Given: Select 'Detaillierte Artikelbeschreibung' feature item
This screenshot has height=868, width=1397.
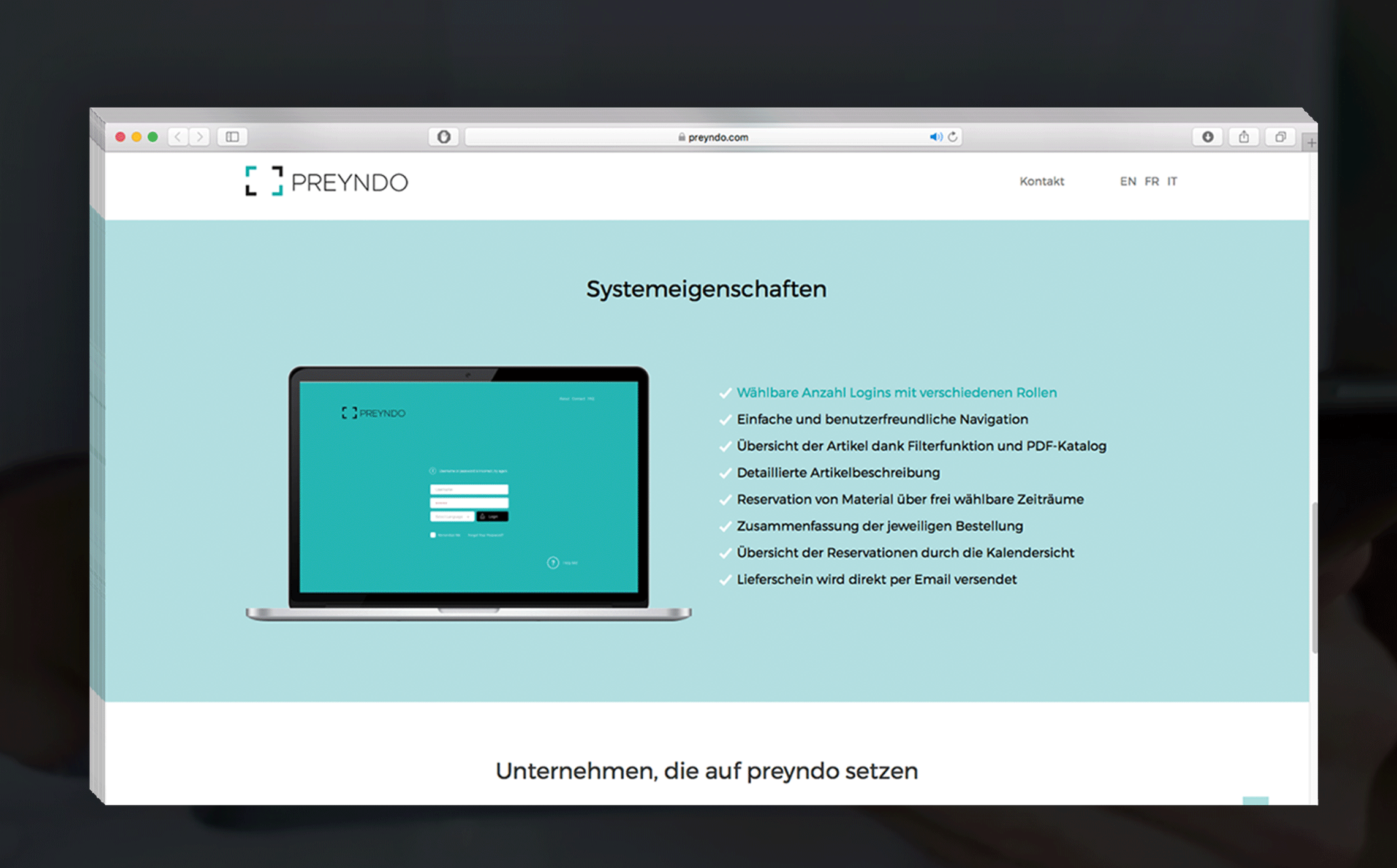Looking at the screenshot, I should (838, 473).
